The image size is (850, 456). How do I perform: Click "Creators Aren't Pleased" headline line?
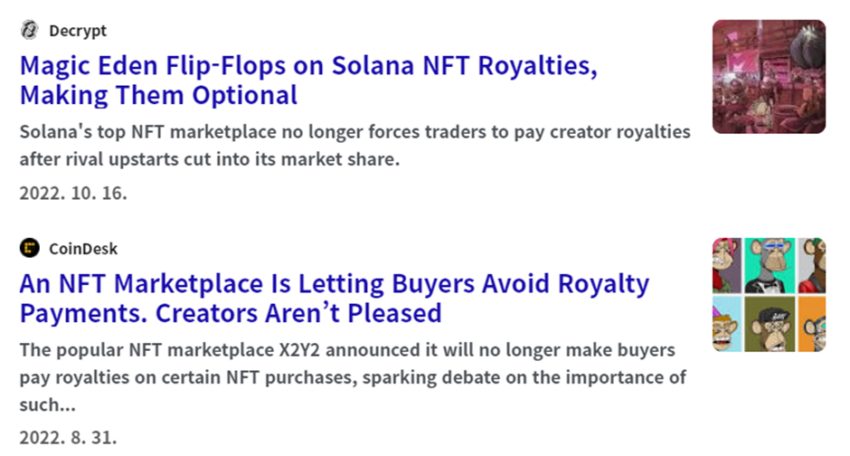(x=299, y=313)
